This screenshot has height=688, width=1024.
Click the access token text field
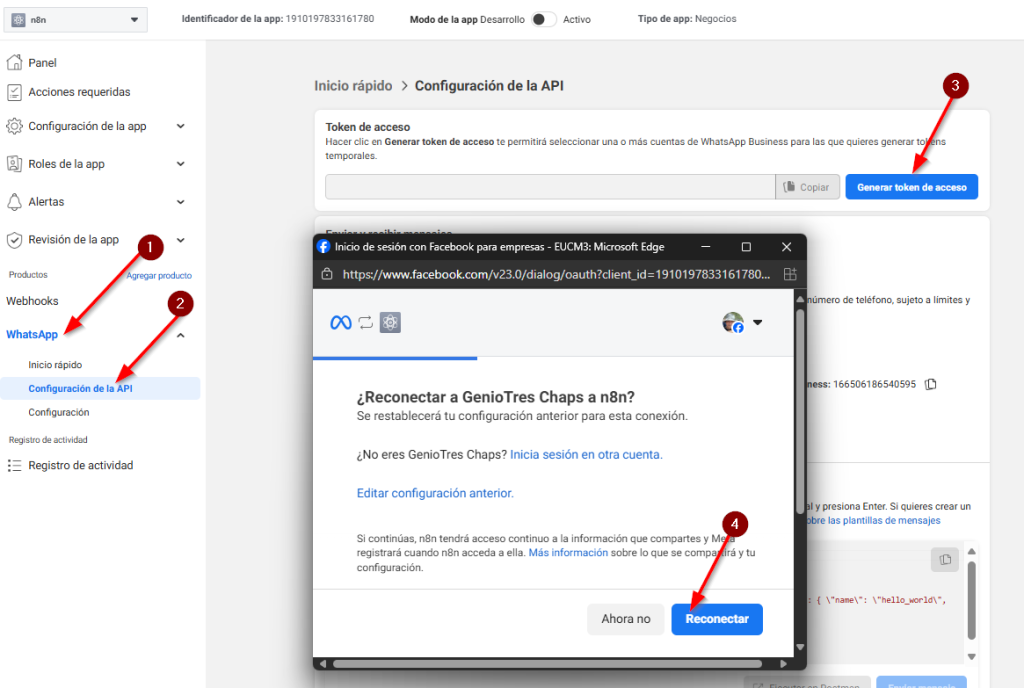551,187
